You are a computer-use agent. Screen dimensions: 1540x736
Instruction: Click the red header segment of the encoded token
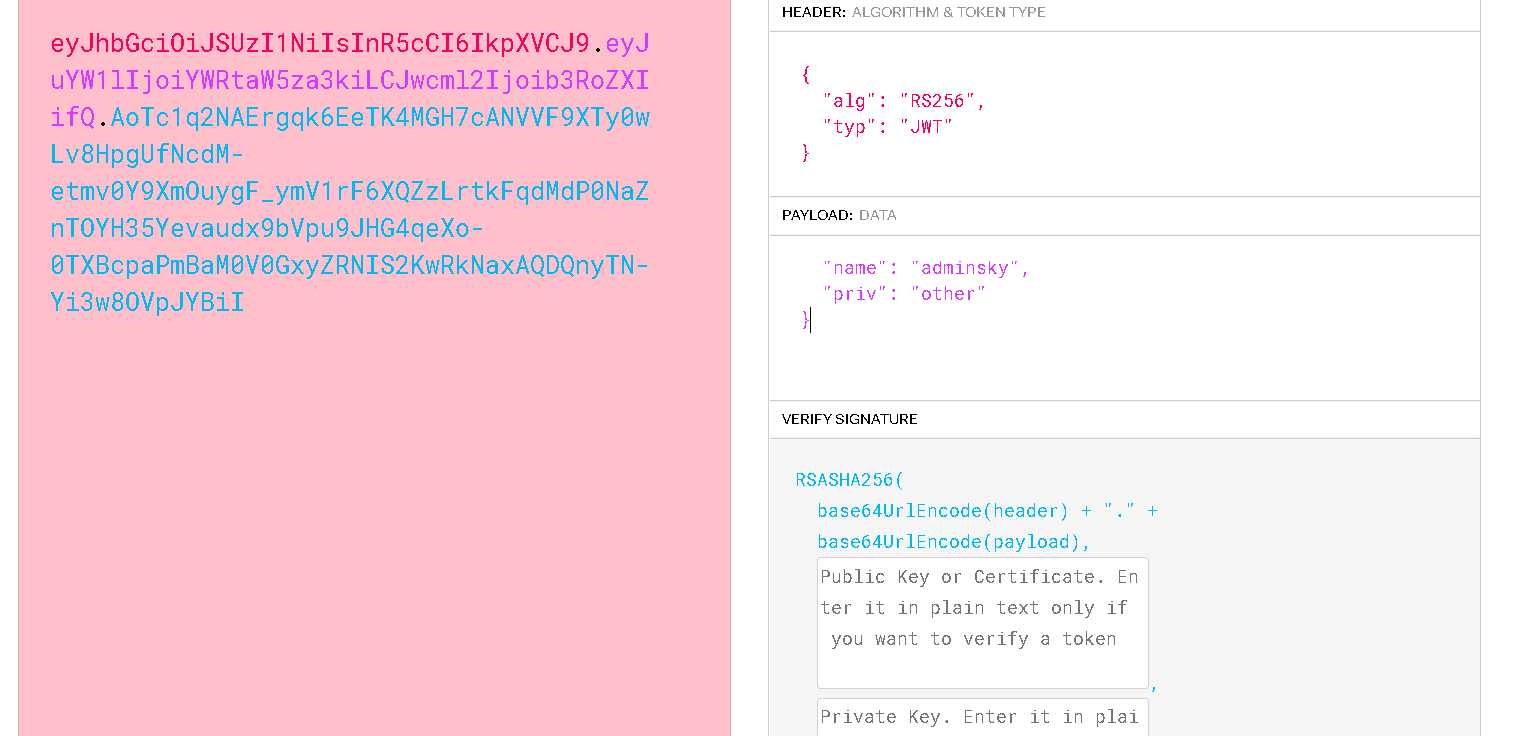point(320,44)
